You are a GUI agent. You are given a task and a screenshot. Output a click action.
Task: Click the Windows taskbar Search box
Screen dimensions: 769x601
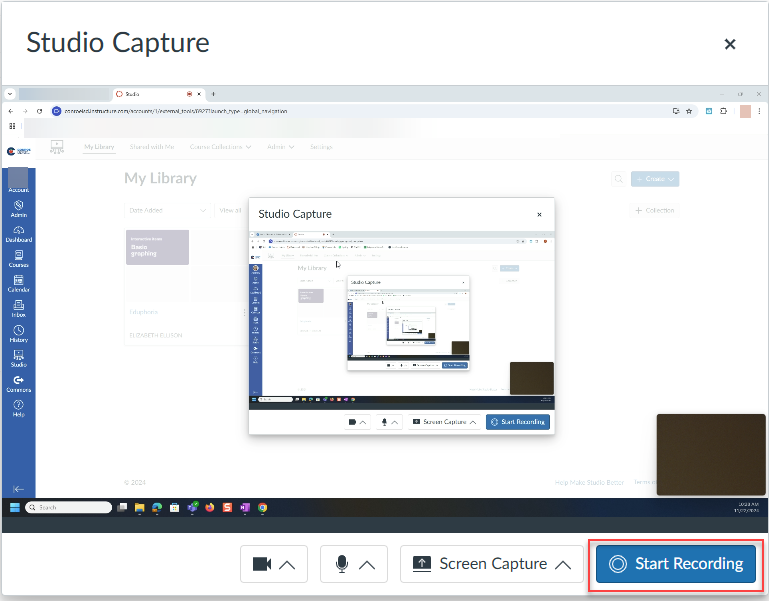(70, 508)
